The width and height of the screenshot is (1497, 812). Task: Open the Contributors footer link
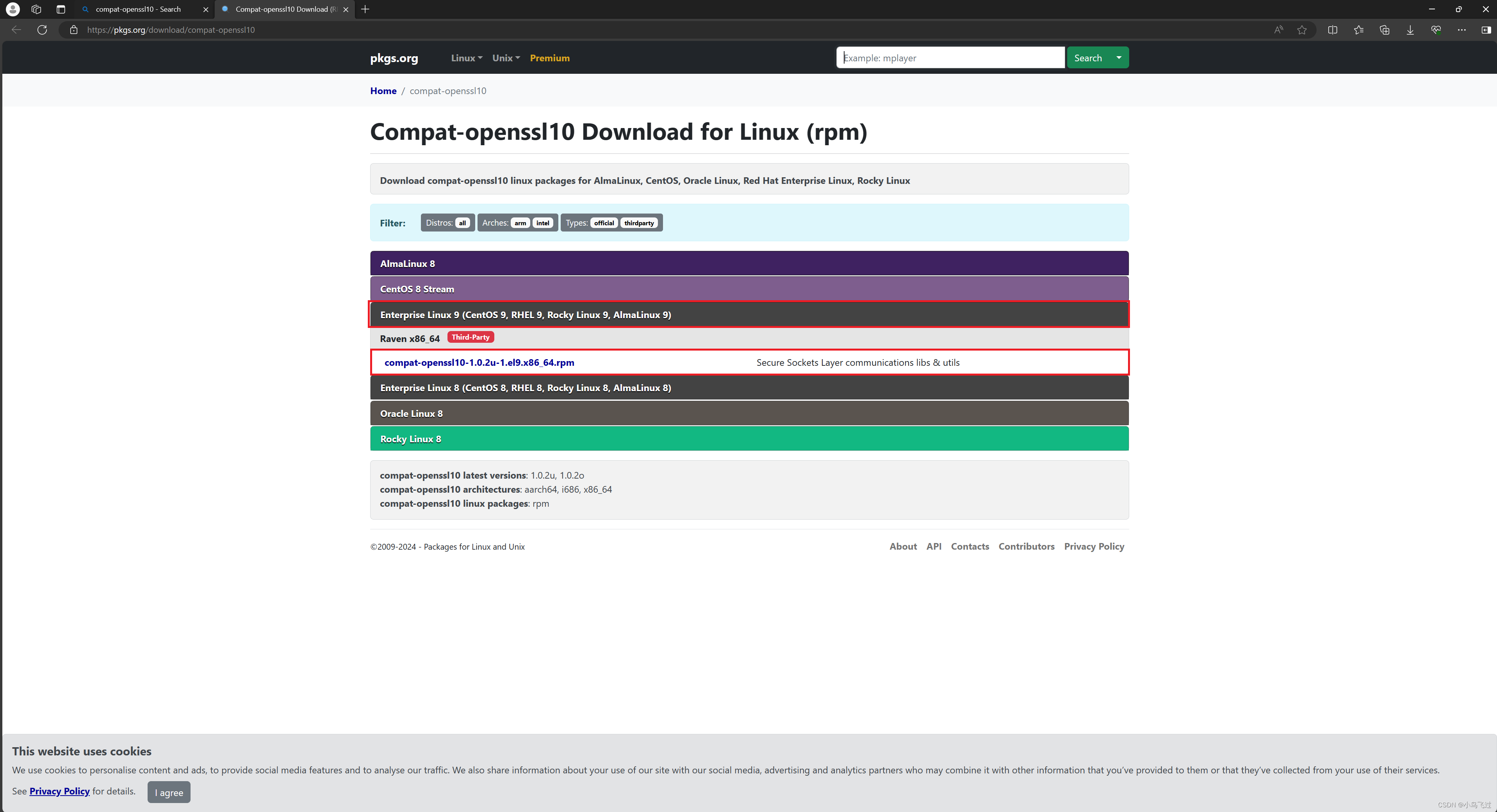[1026, 547]
